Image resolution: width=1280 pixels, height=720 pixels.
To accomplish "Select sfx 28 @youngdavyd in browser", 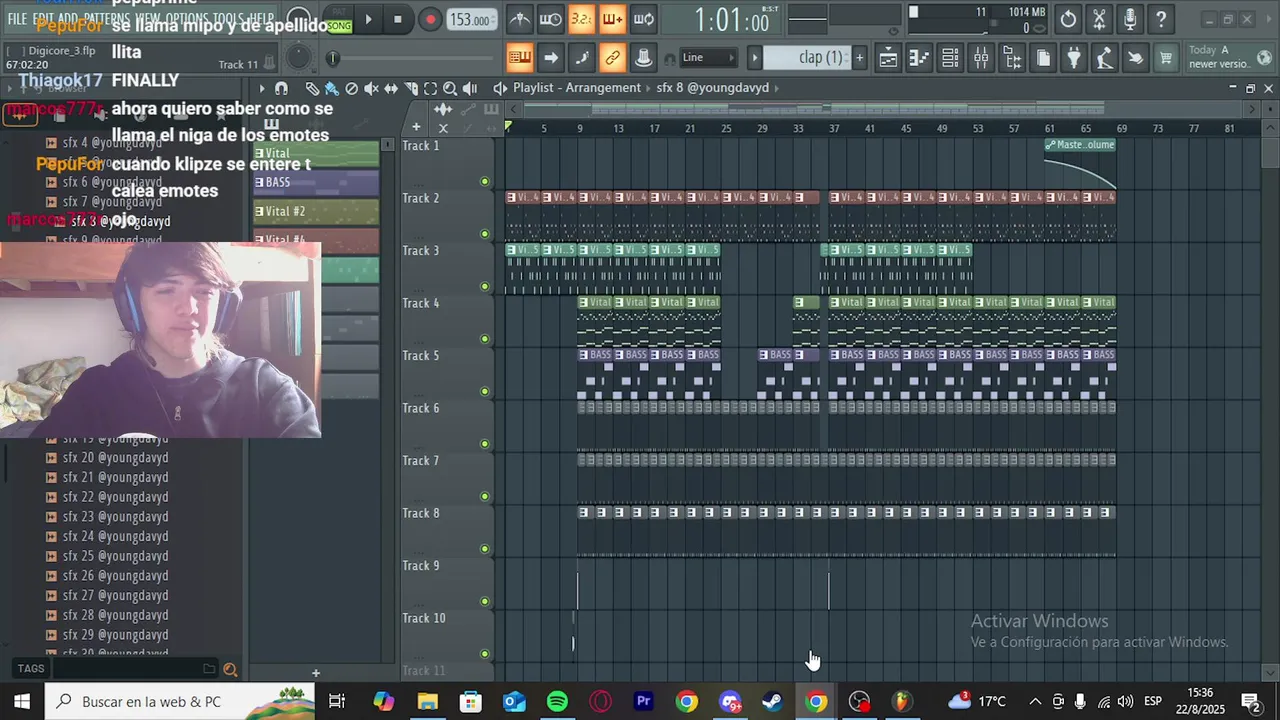I will tap(115, 615).
